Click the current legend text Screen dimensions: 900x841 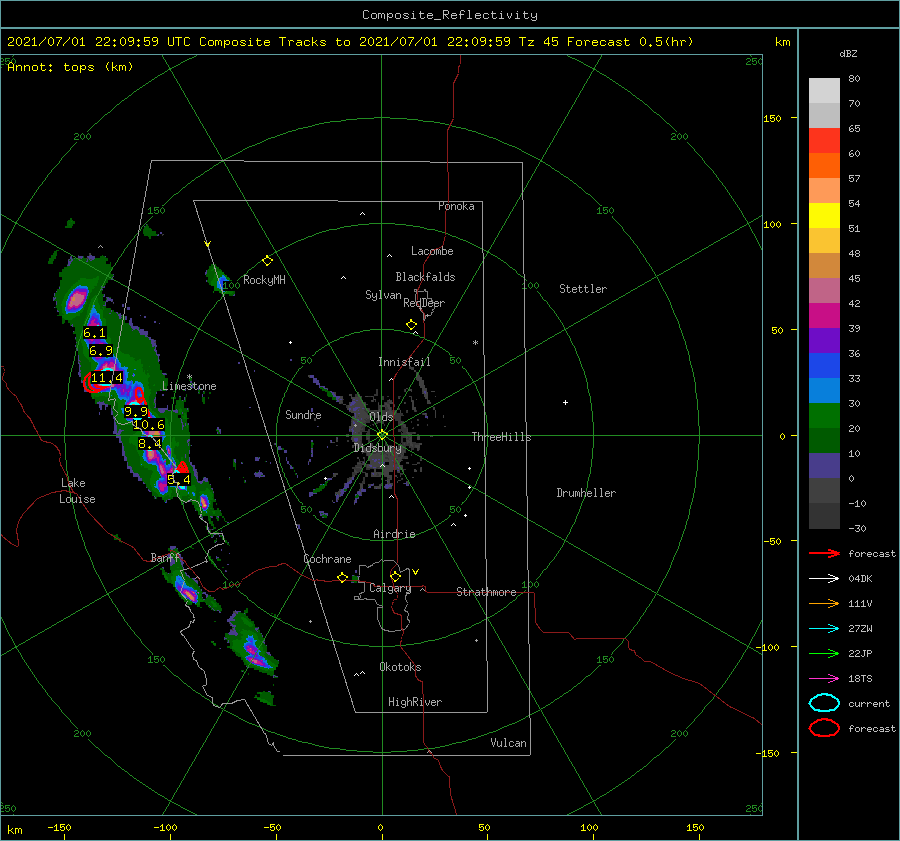[869, 704]
